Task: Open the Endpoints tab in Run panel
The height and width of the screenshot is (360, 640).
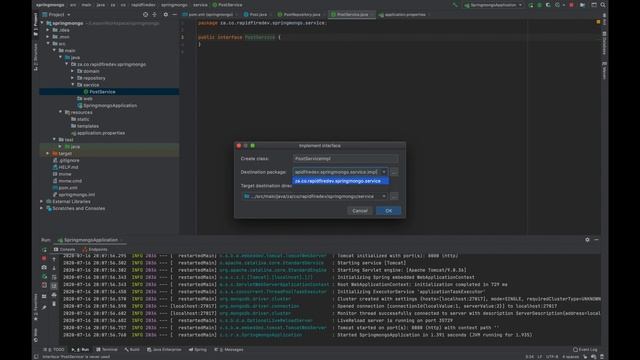Action: (95, 249)
